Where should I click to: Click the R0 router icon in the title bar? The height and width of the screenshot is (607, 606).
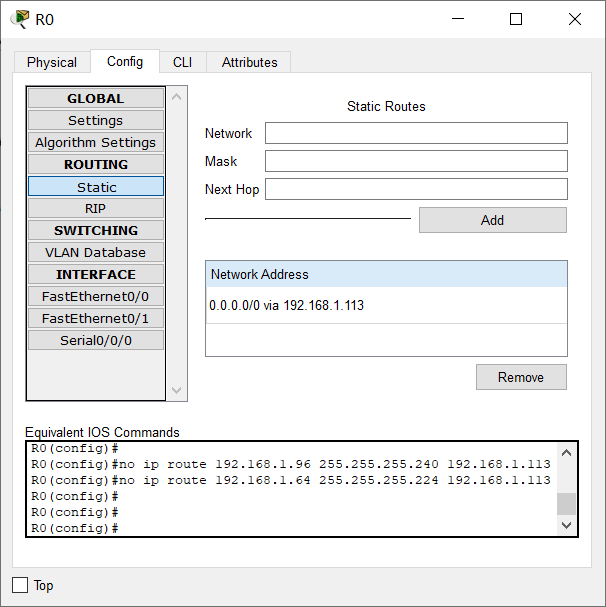pyautogui.click(x=20, y=19)
